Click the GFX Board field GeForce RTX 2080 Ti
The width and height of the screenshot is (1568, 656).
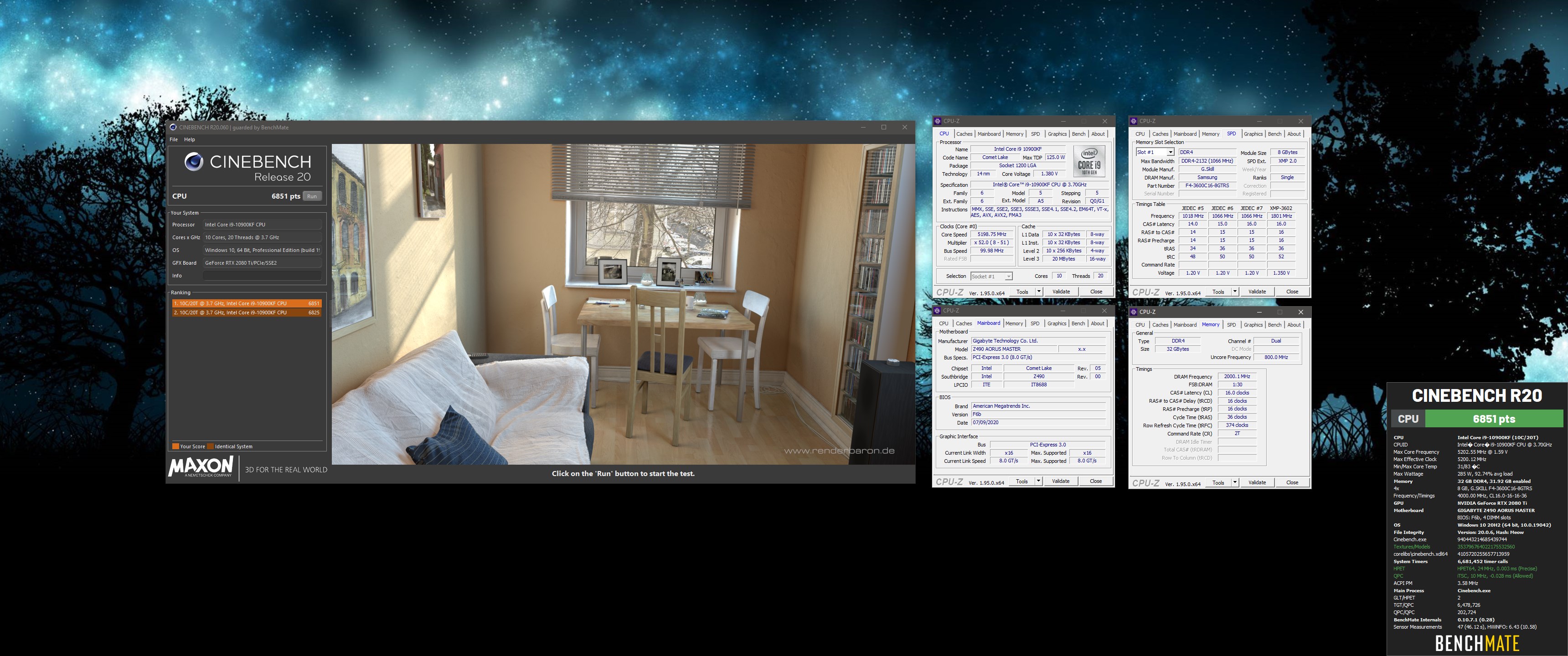(262, 263)
